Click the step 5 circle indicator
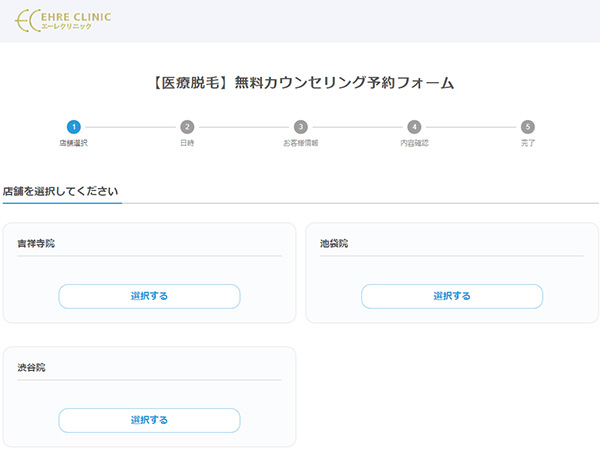The height and width of the screenshot is (451, 600). pos(528,127)
